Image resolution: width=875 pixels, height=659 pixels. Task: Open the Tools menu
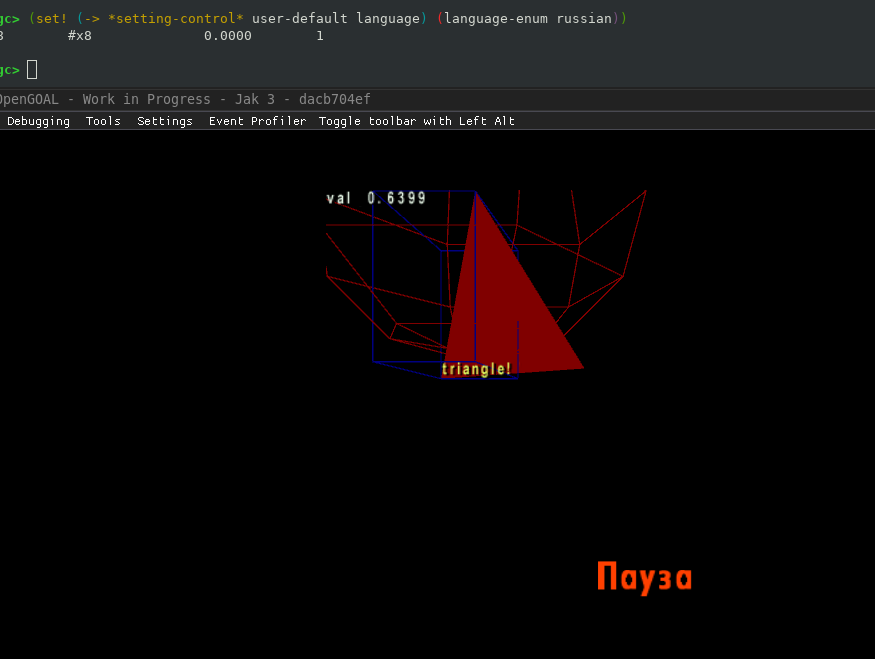[x=103, y=121]
